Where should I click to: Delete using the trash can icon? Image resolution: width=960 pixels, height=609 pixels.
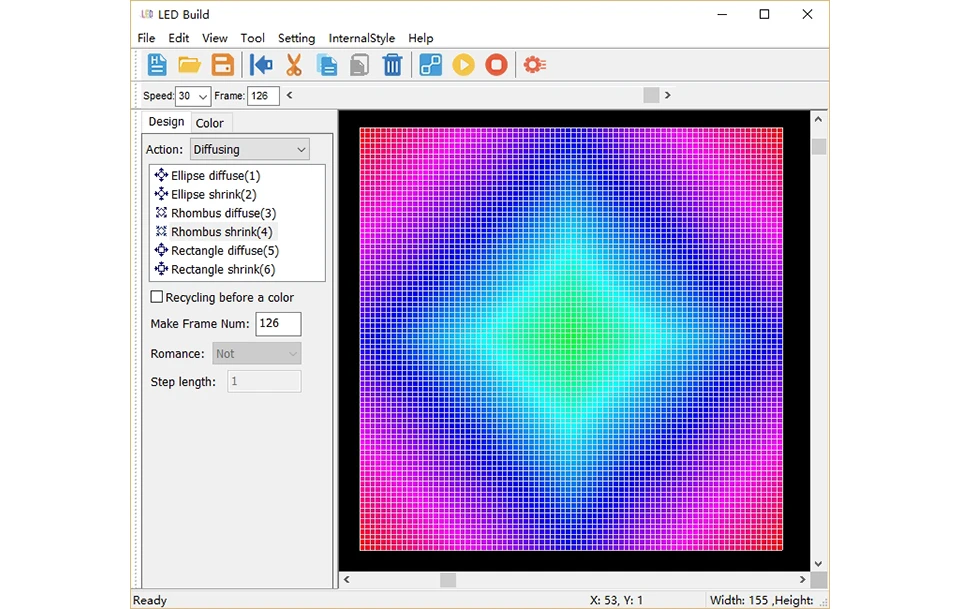coord(393,65)
